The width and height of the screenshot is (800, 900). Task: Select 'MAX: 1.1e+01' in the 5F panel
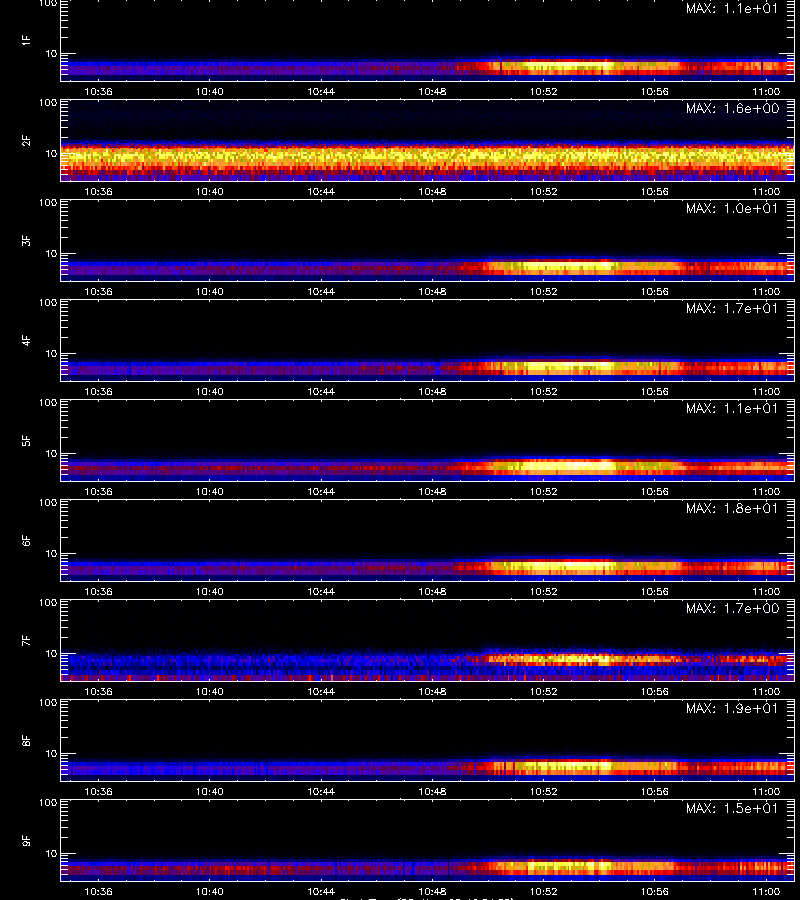point(732,408)
